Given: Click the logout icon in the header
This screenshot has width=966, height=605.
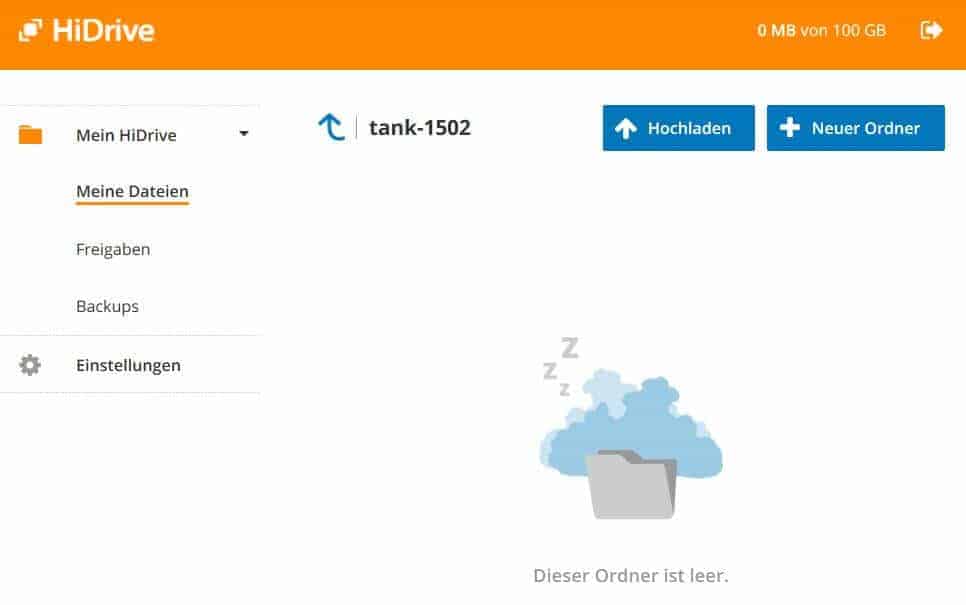Looking at the screenshot, I should coord(931,30).
